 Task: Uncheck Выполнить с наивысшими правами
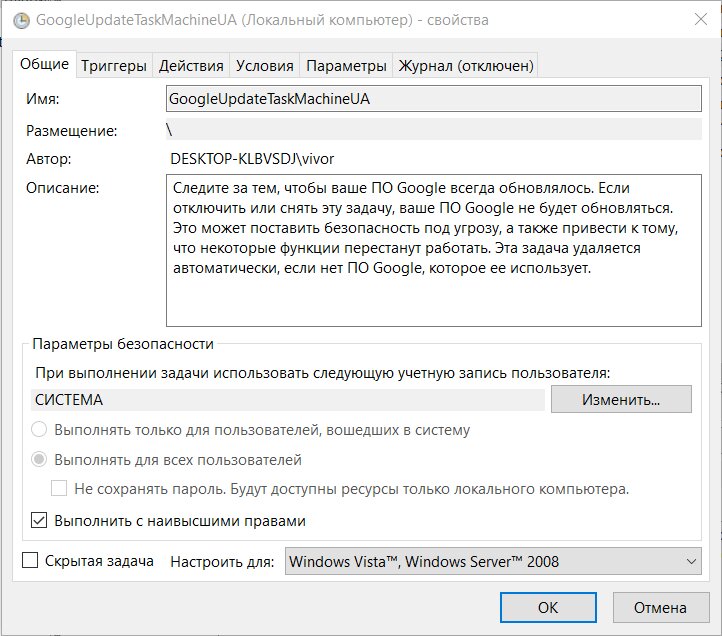pyautogui.click(x=39, y=521)
